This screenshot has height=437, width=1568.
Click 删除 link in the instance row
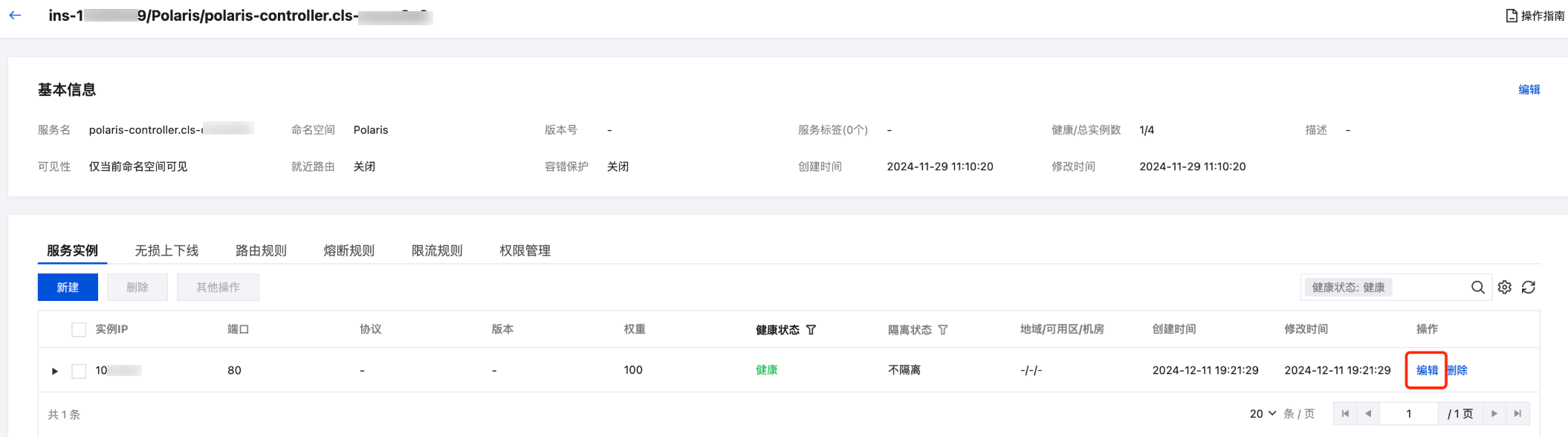[1457, 370]
